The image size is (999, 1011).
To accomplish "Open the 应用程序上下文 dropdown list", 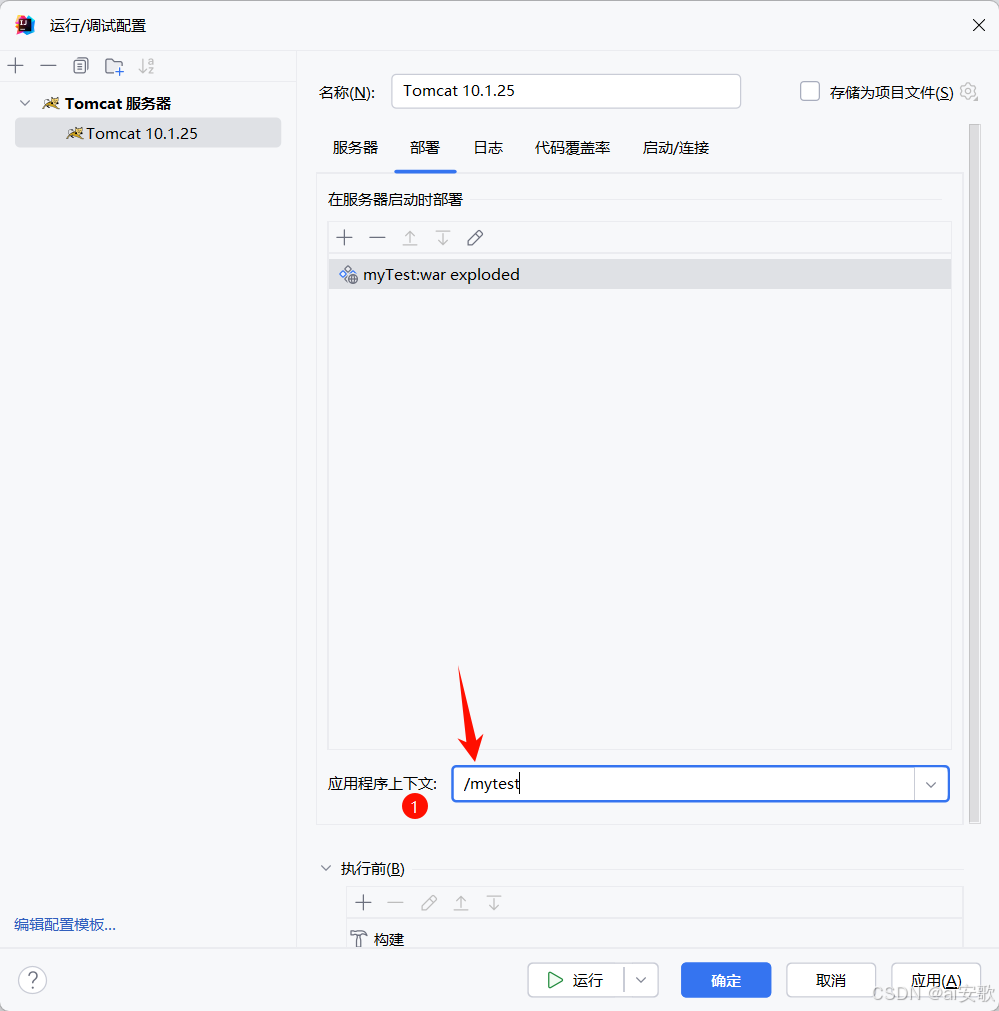I will [x=931, y=784].
